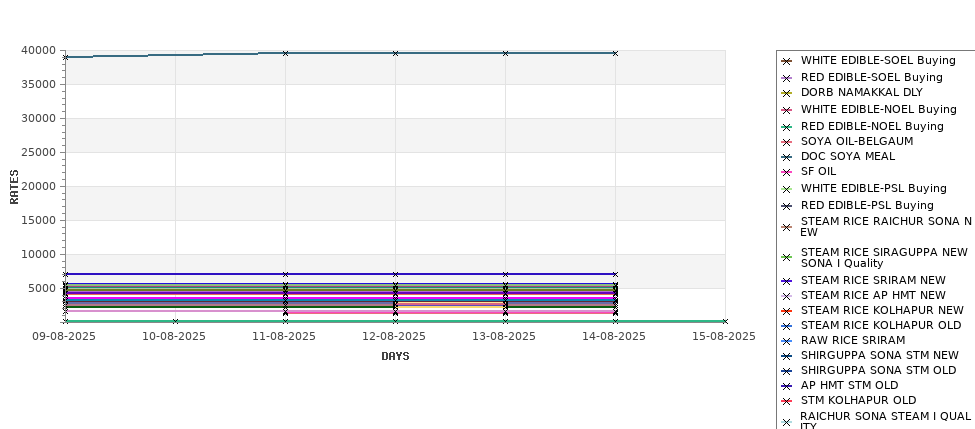
Task: Select the STEAM RICE SRIRAM NEW label
Action: [x=873, y=280]
